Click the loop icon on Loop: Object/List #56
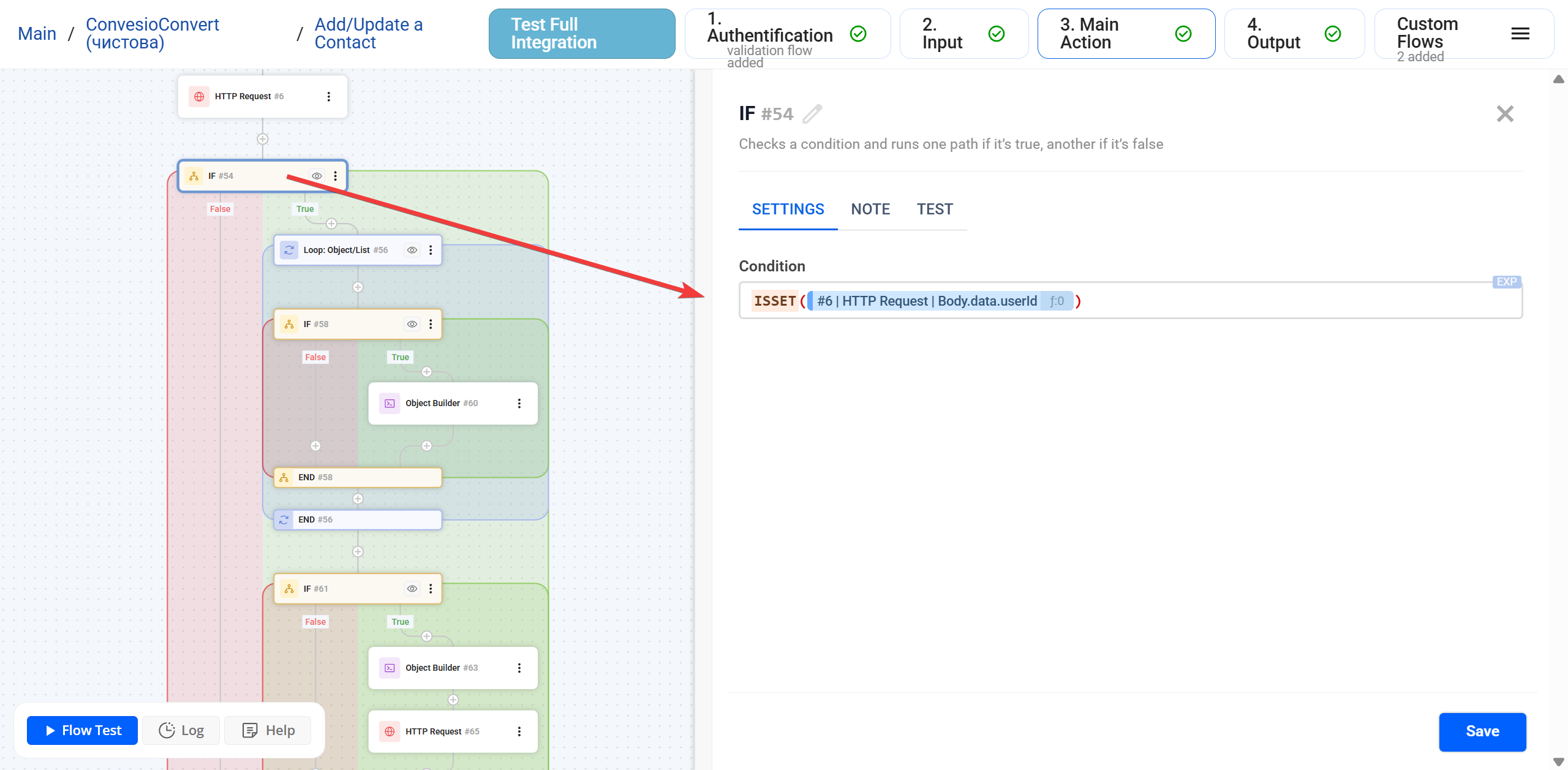Screen dimensions: 1568x770 (x=289, y=250)
